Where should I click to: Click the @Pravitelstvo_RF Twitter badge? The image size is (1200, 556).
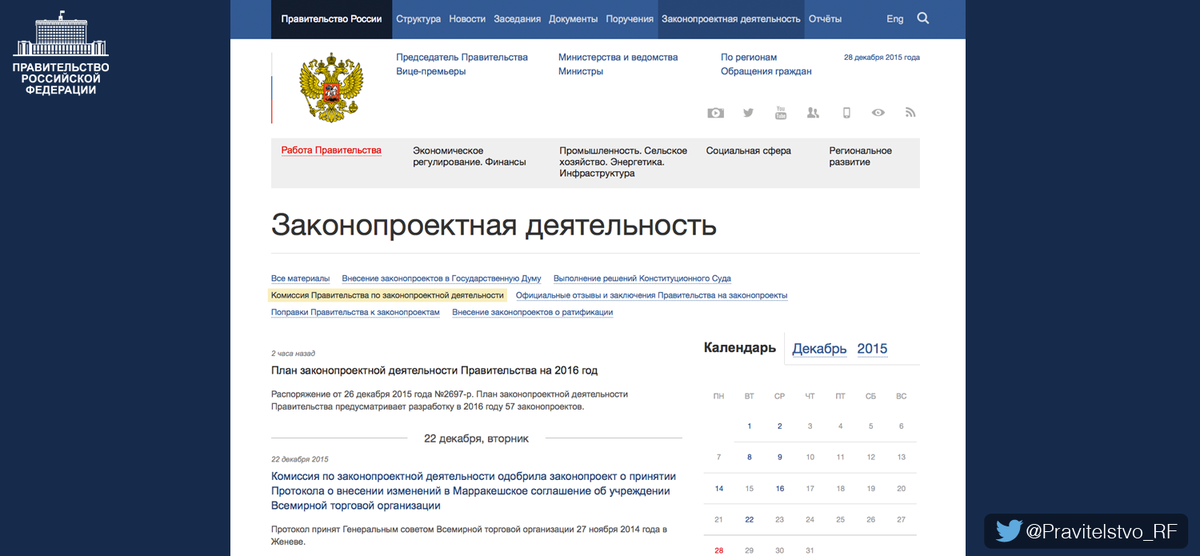click(1088, 531)
